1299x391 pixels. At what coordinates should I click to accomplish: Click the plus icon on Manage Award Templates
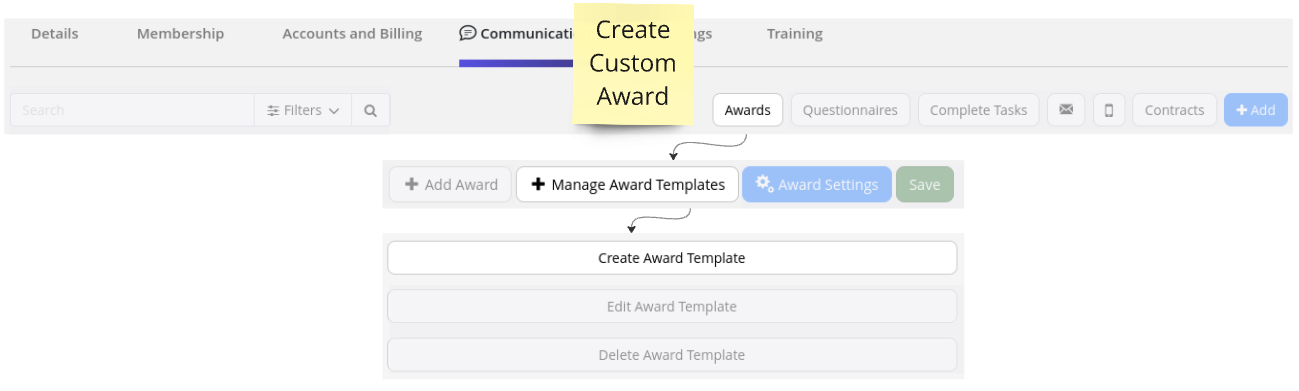click(x=538, y=185)
